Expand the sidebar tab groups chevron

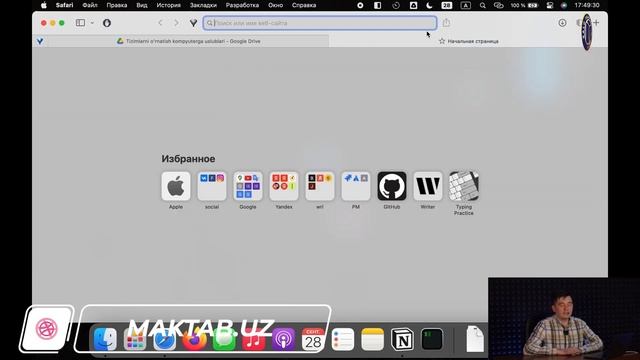pyautogui.click(x=92, y=23)
